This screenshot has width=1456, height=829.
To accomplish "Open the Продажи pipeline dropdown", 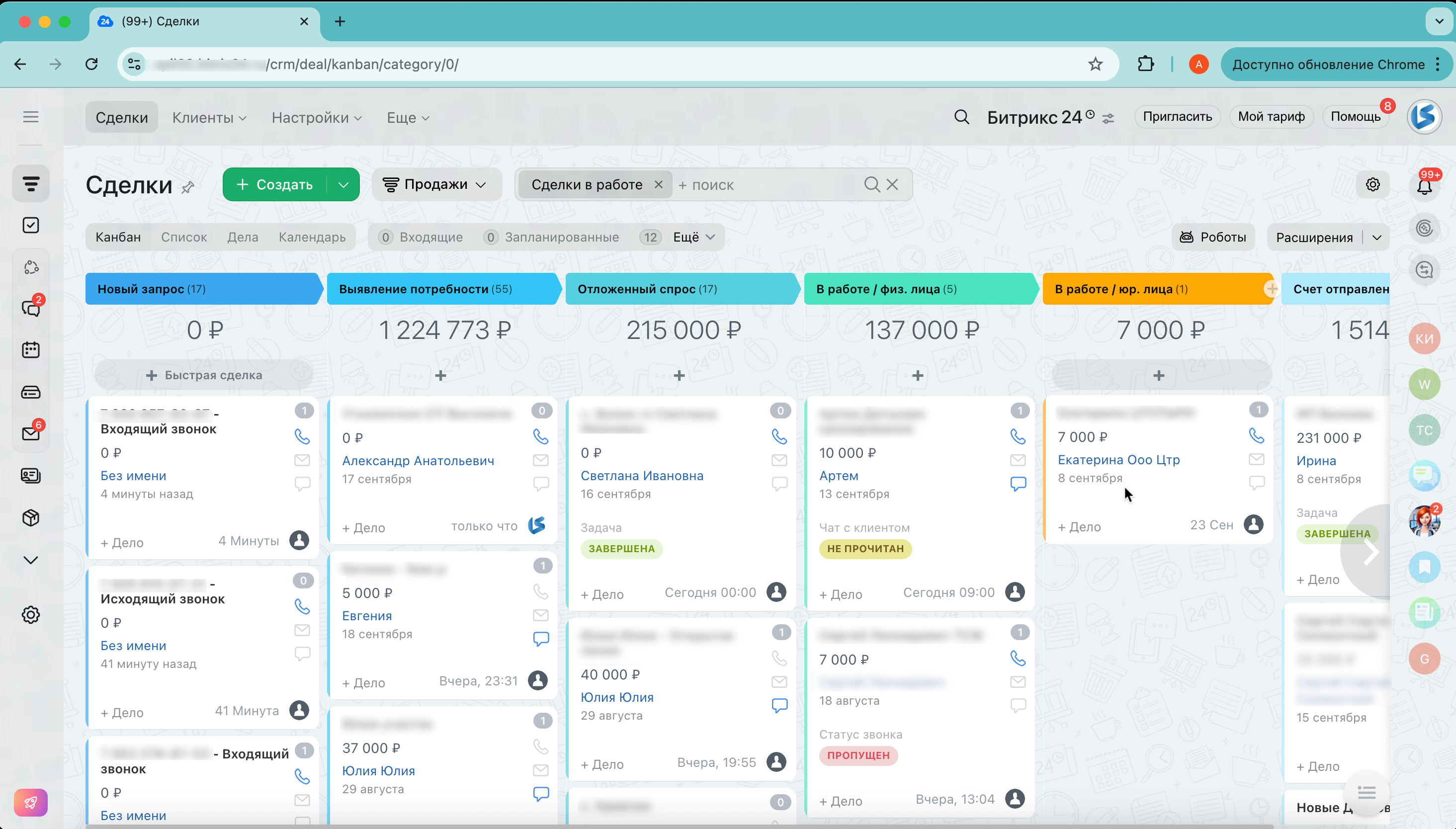I will [x=435, y=184].
